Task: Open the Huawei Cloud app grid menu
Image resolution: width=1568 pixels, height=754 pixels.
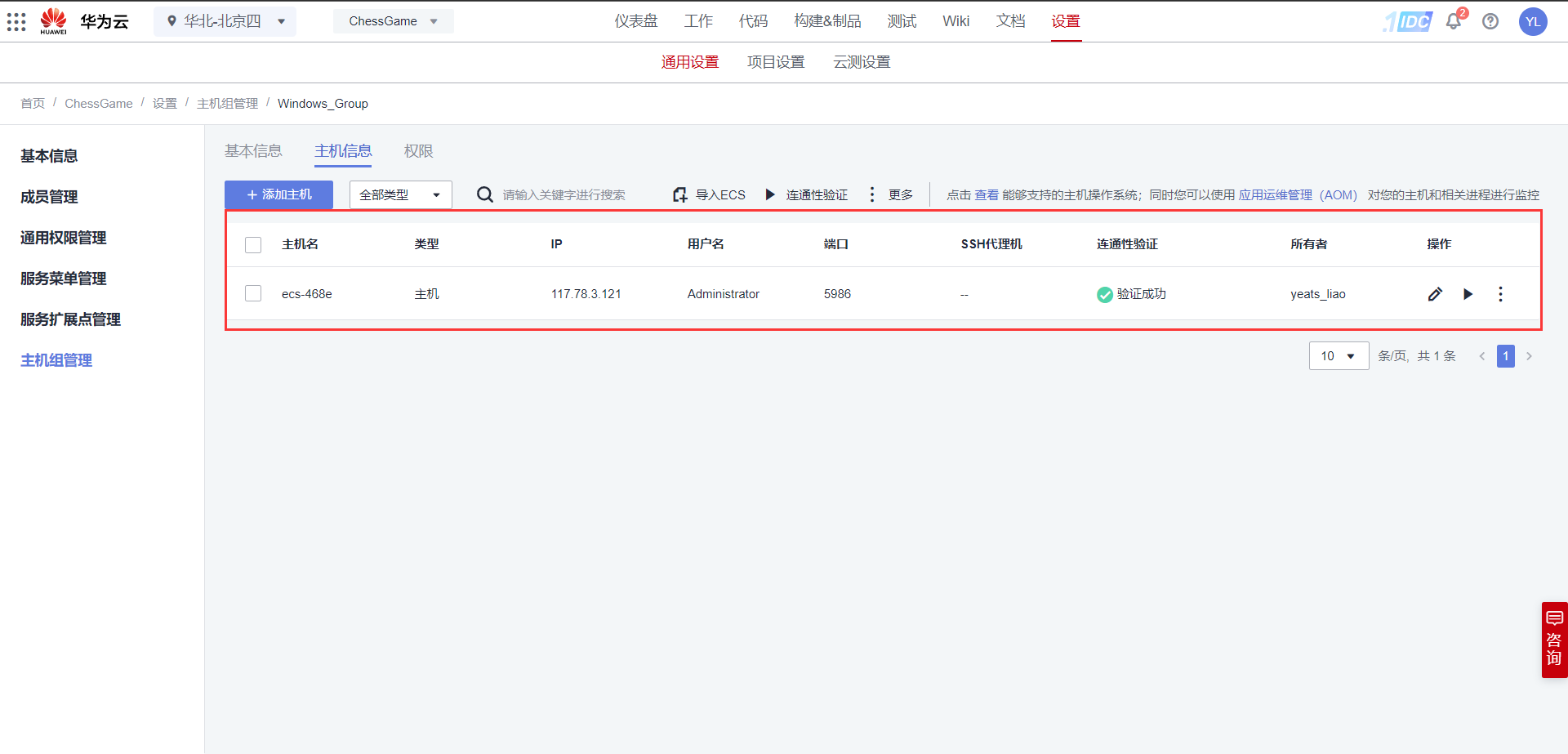Action: pos(16,21)
